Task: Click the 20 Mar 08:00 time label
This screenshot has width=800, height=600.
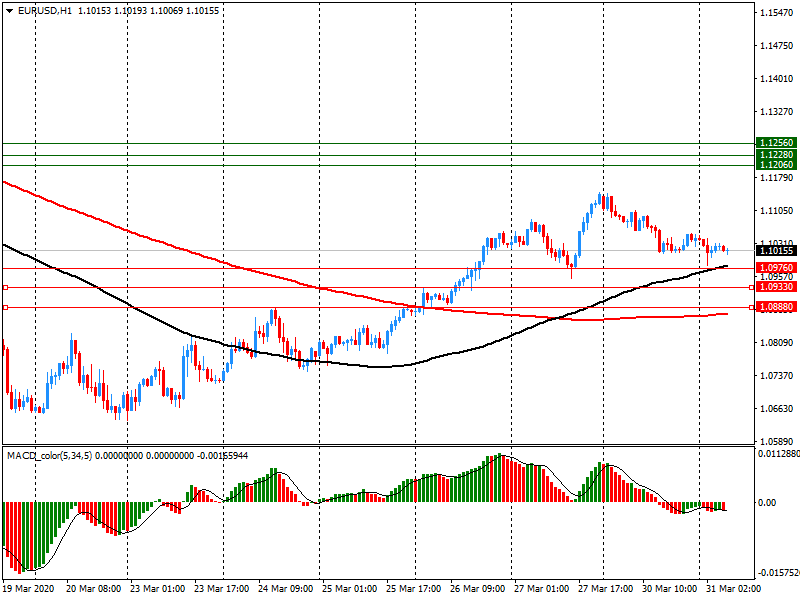Action: 93,589
